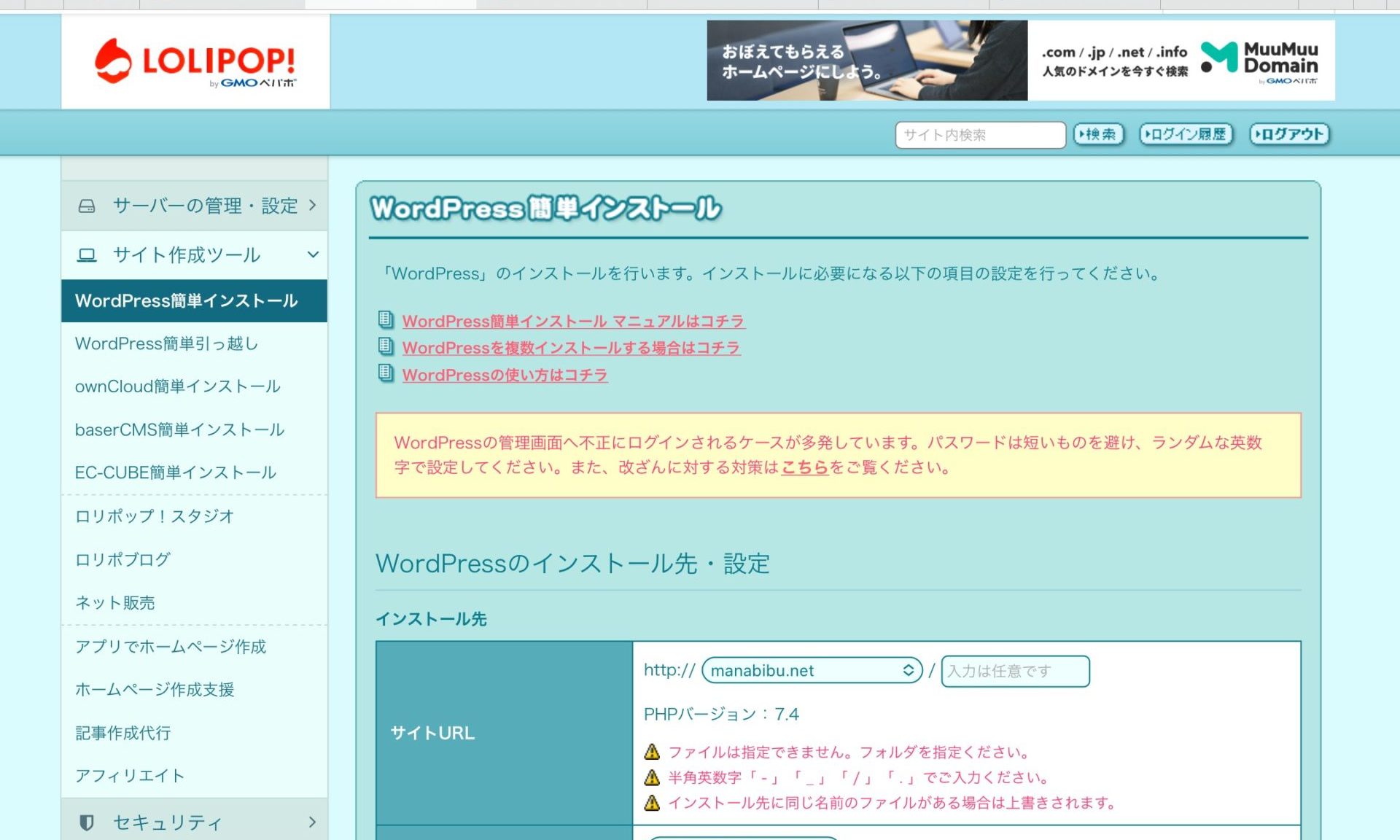Open EC-CUBE簡単インストール menu item
The height and width of the screenshot is (840, 1400).
176,472
